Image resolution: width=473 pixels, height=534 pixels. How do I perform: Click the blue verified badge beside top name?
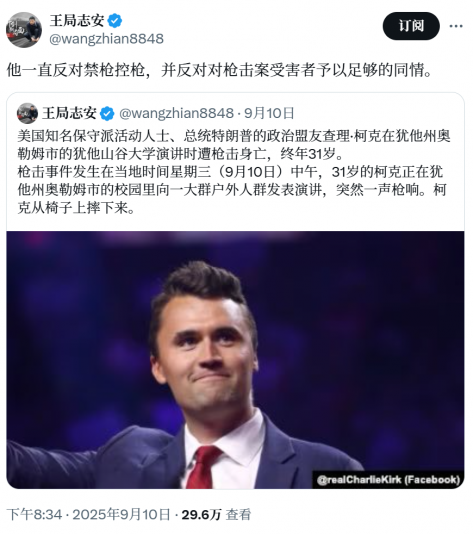(115, 21)
